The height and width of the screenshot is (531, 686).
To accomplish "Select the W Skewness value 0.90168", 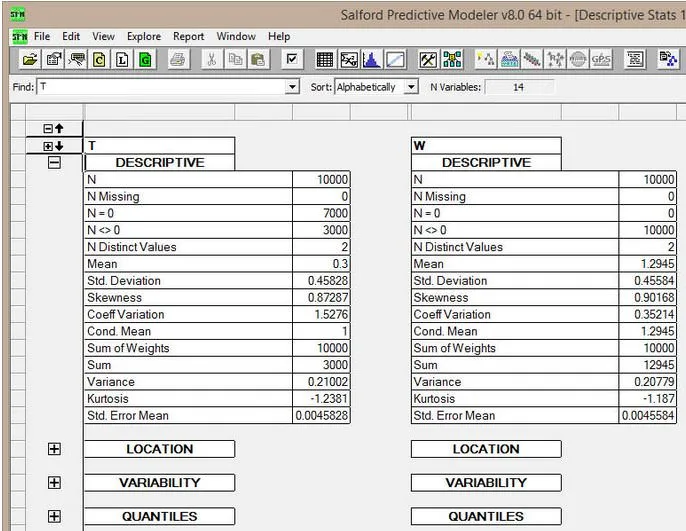I will pos(648,298).
